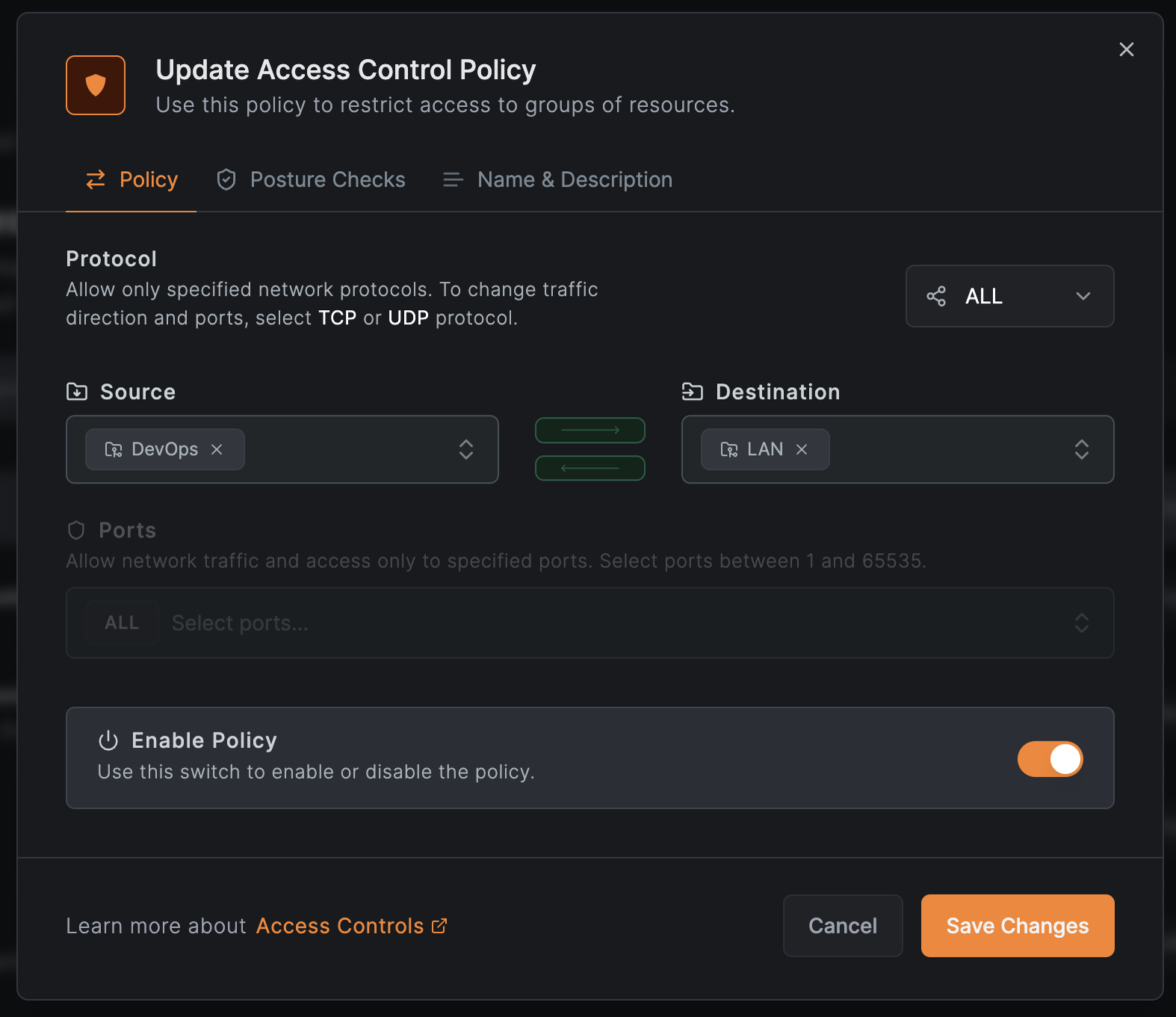Click the orange shield policy icon
This screenshot has height=1017, width=1176.
click(x=96, y=85)
